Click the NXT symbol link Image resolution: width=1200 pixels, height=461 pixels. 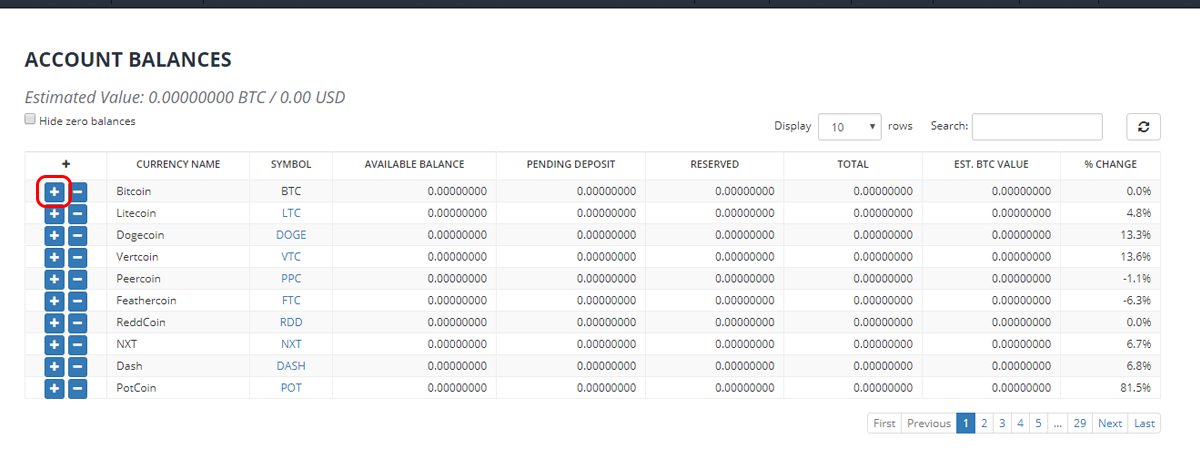pos(291,344)
